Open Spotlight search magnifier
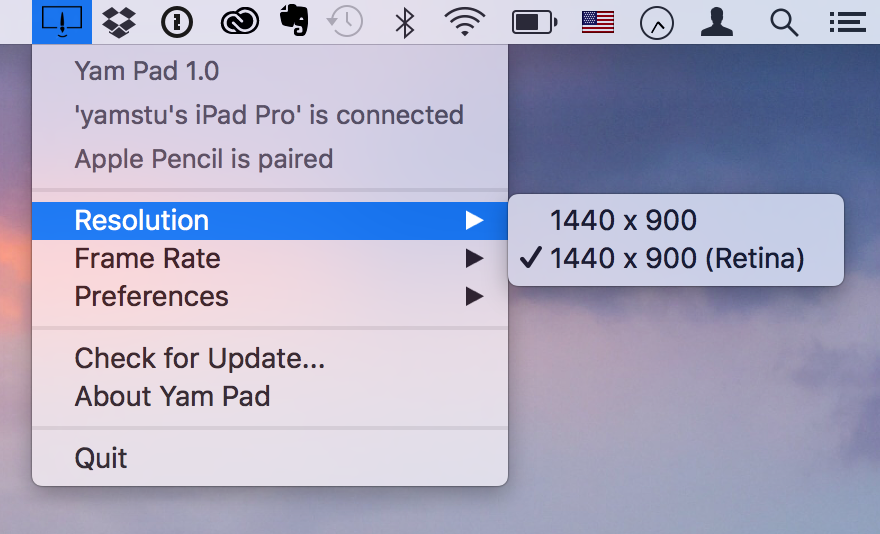 [x=784, y=23]
